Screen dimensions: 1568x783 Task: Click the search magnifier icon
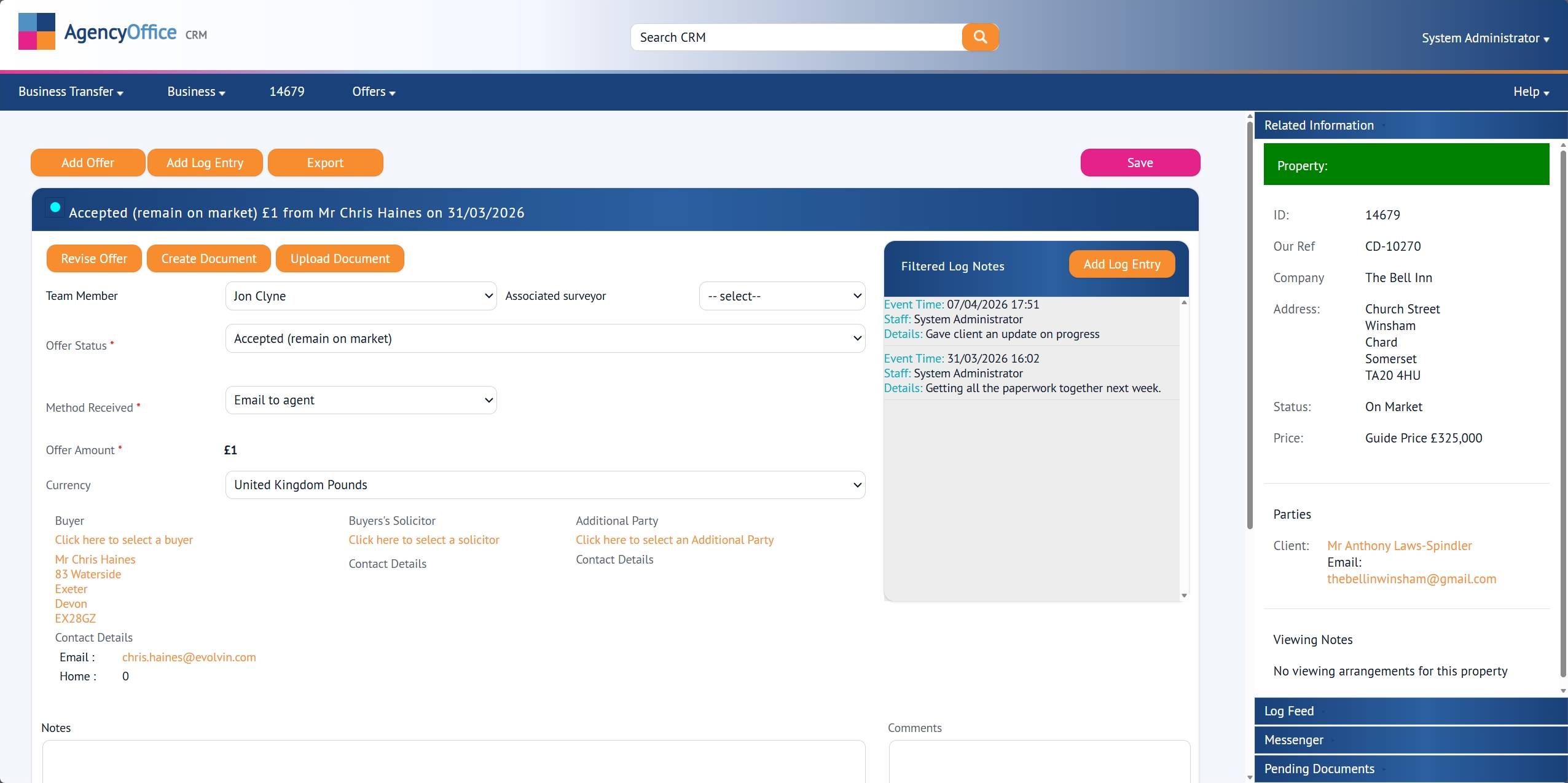pyautogui.click(x=979, y=37)
